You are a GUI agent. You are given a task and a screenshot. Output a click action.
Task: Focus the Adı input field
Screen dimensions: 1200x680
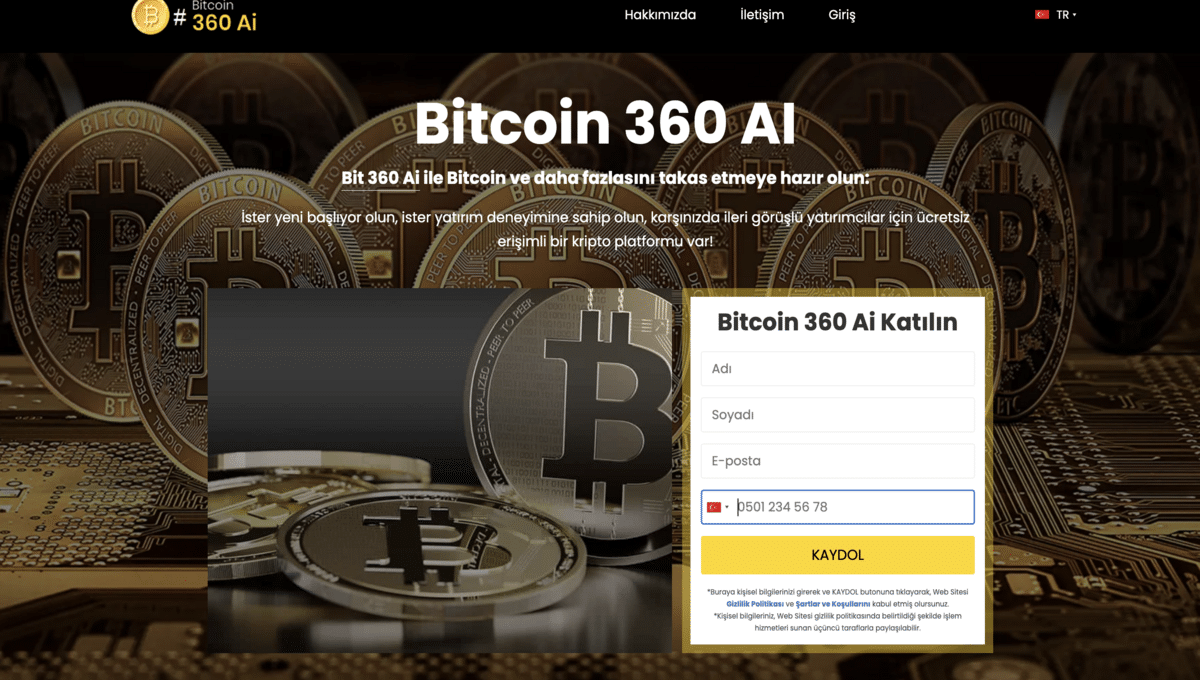pyautogui.click(x=838, y=368)
